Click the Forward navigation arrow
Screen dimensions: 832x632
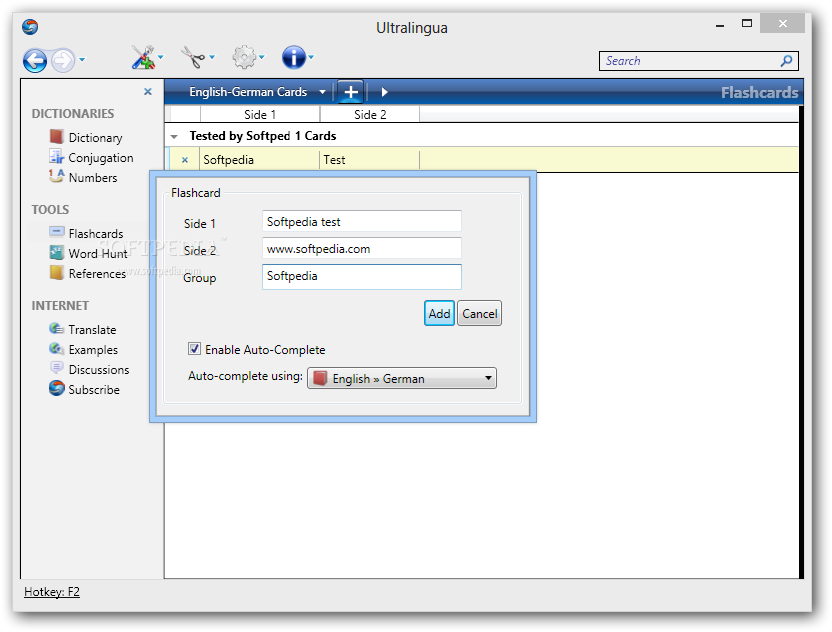tap(63, 60)
